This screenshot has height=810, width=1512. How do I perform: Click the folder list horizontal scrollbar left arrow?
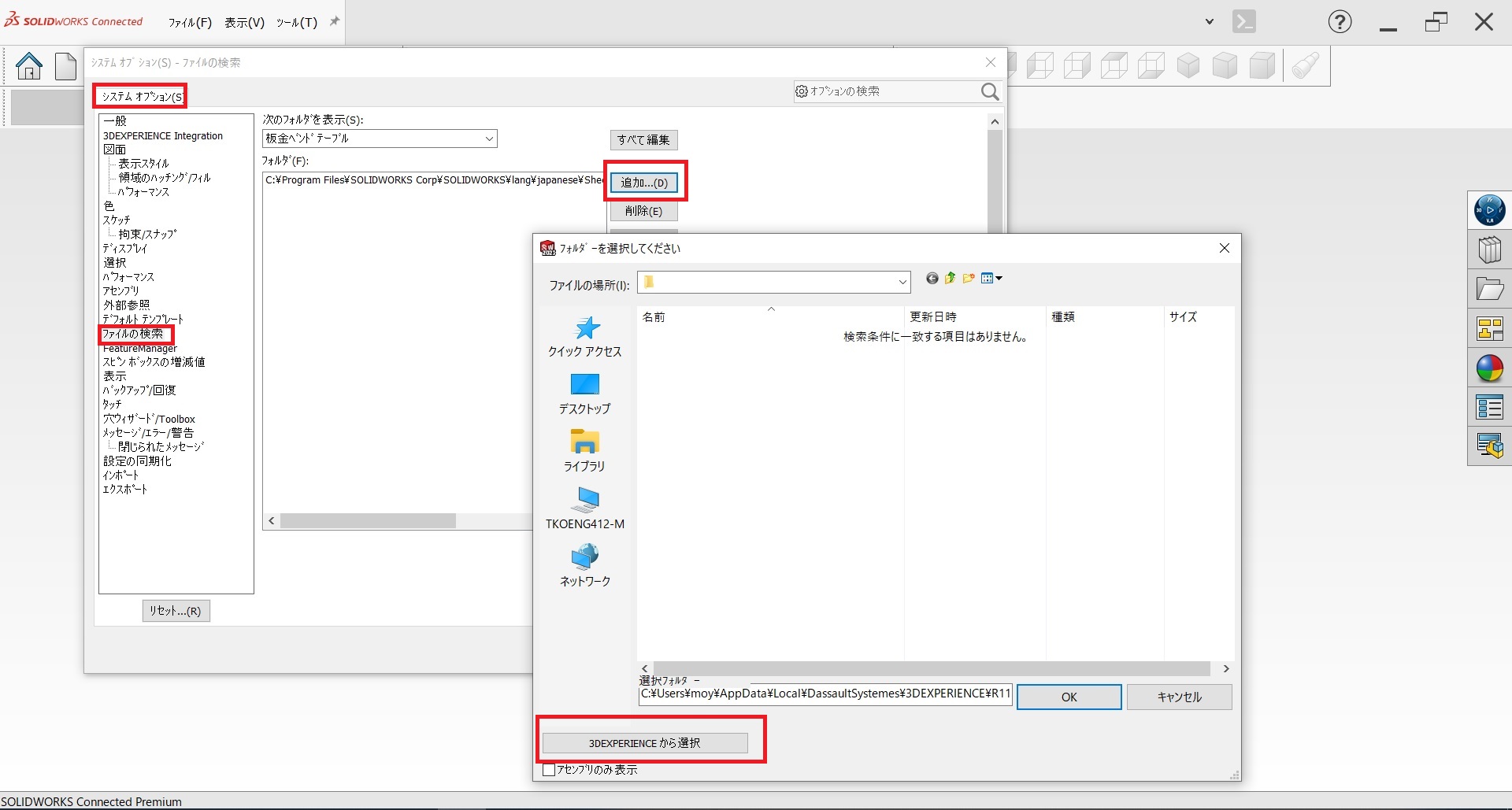pyautogui.click(x=272, y=520)
